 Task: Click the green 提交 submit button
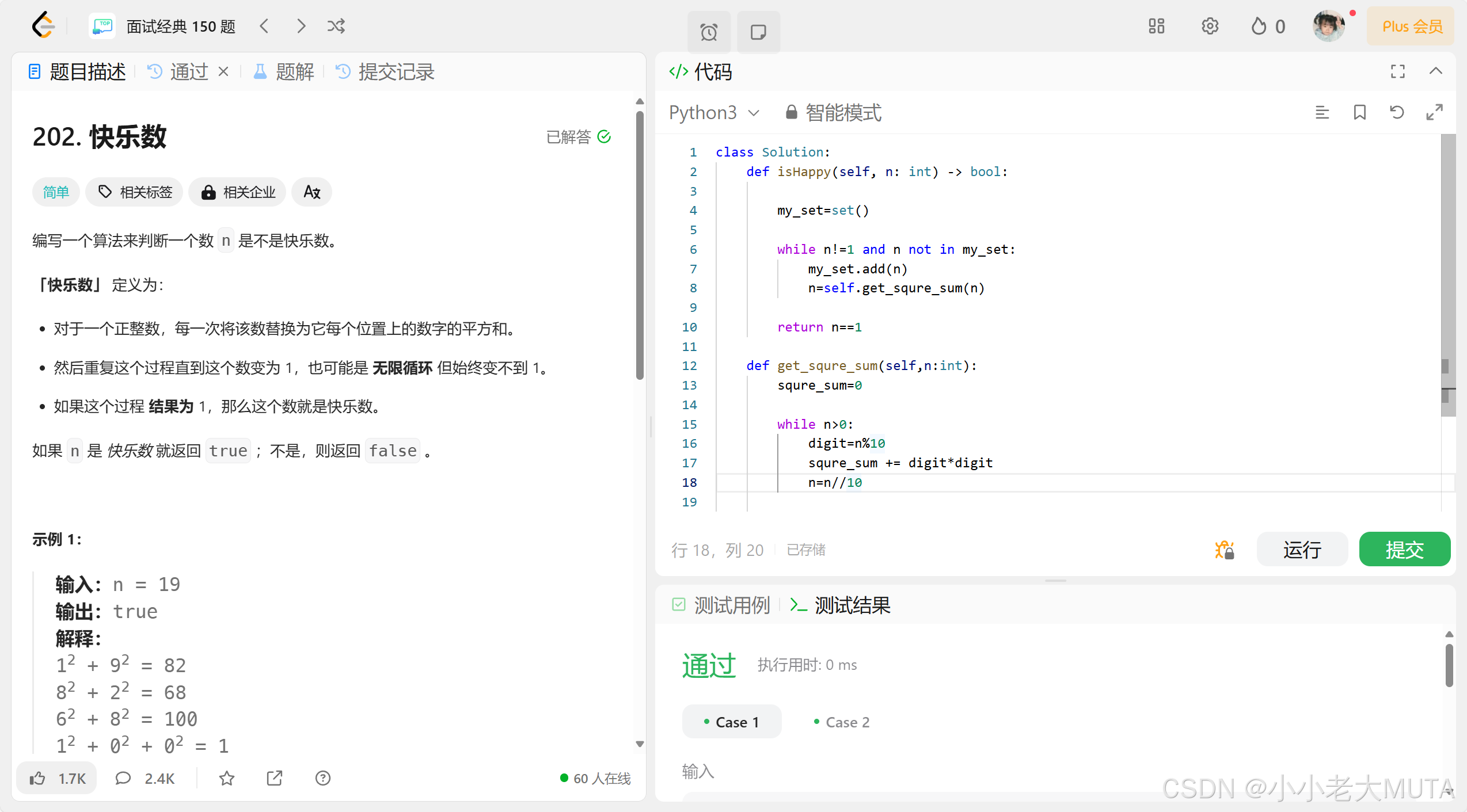coord(1404,550)
